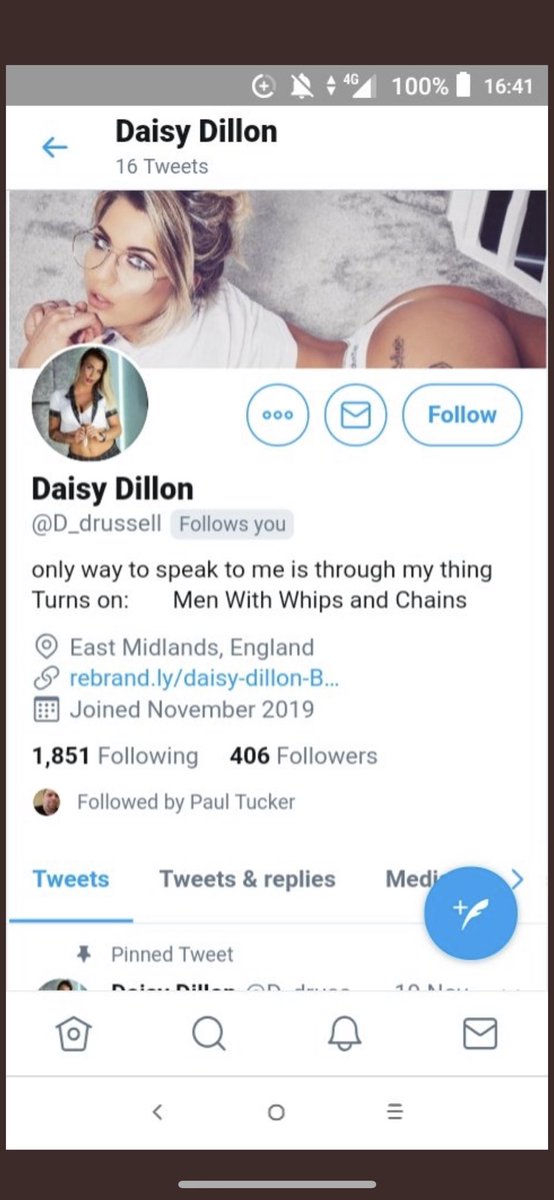
Task: Open Messages envelope in bottom bar
Action: tap(480, 1035)
